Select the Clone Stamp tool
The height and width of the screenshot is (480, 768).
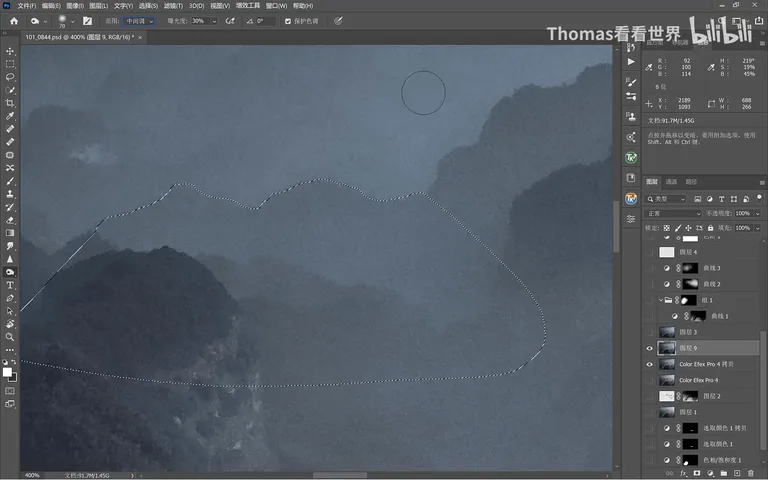click(x=10, y=194)
